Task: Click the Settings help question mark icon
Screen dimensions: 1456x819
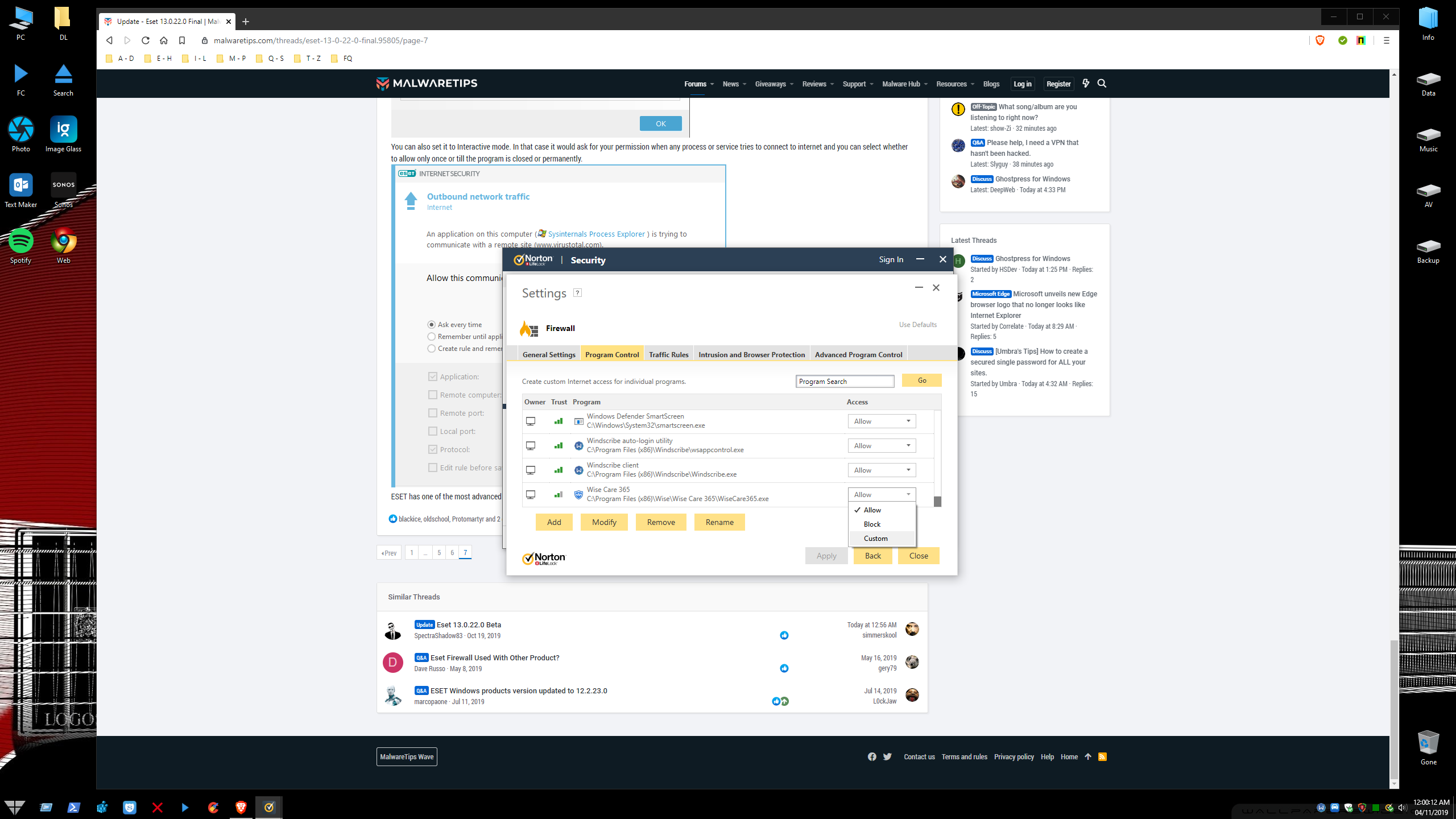Action: pos(577,293)
